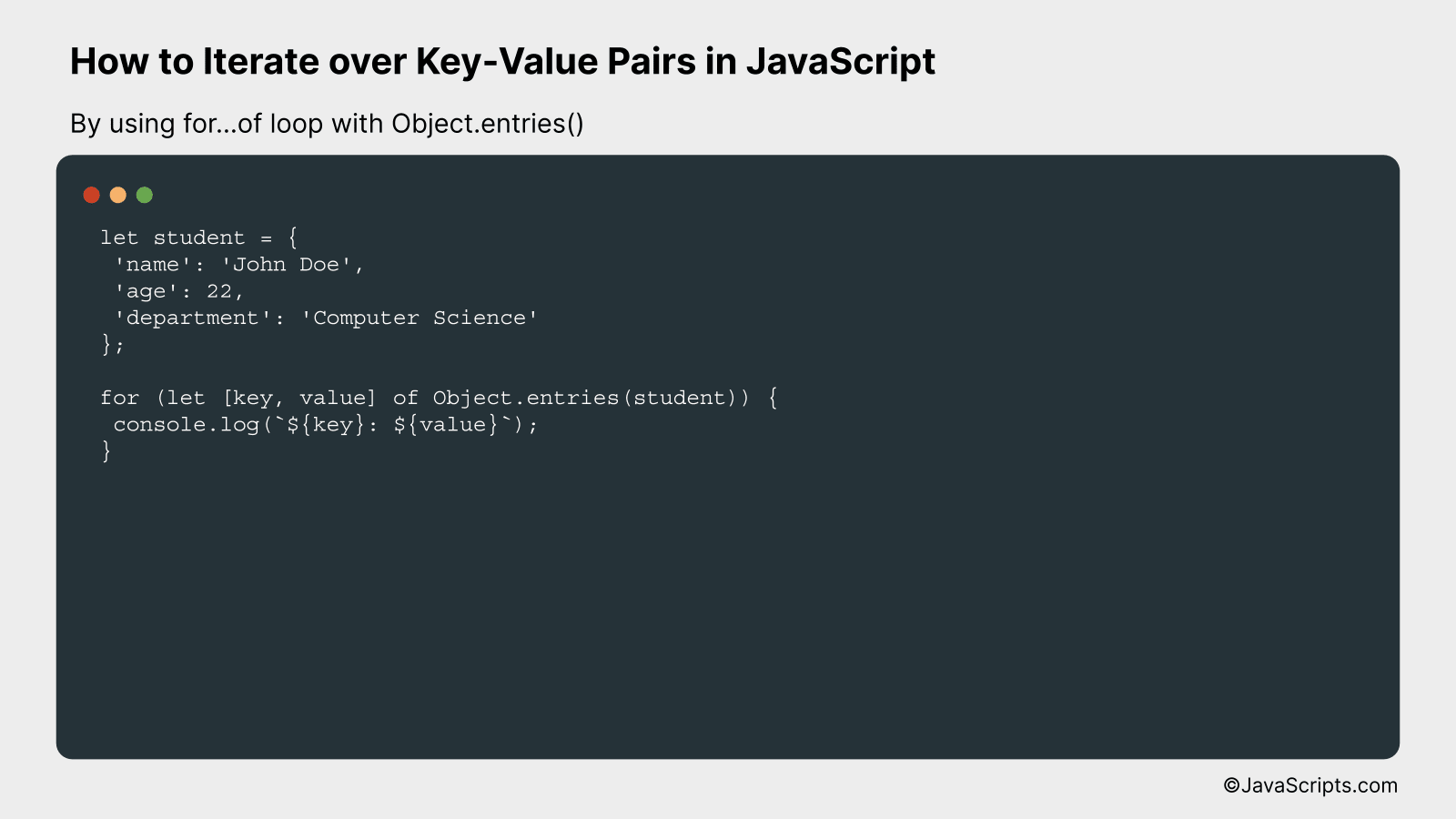
Task: Click the code line 'let student = {'
Action: tap(199, 238)
